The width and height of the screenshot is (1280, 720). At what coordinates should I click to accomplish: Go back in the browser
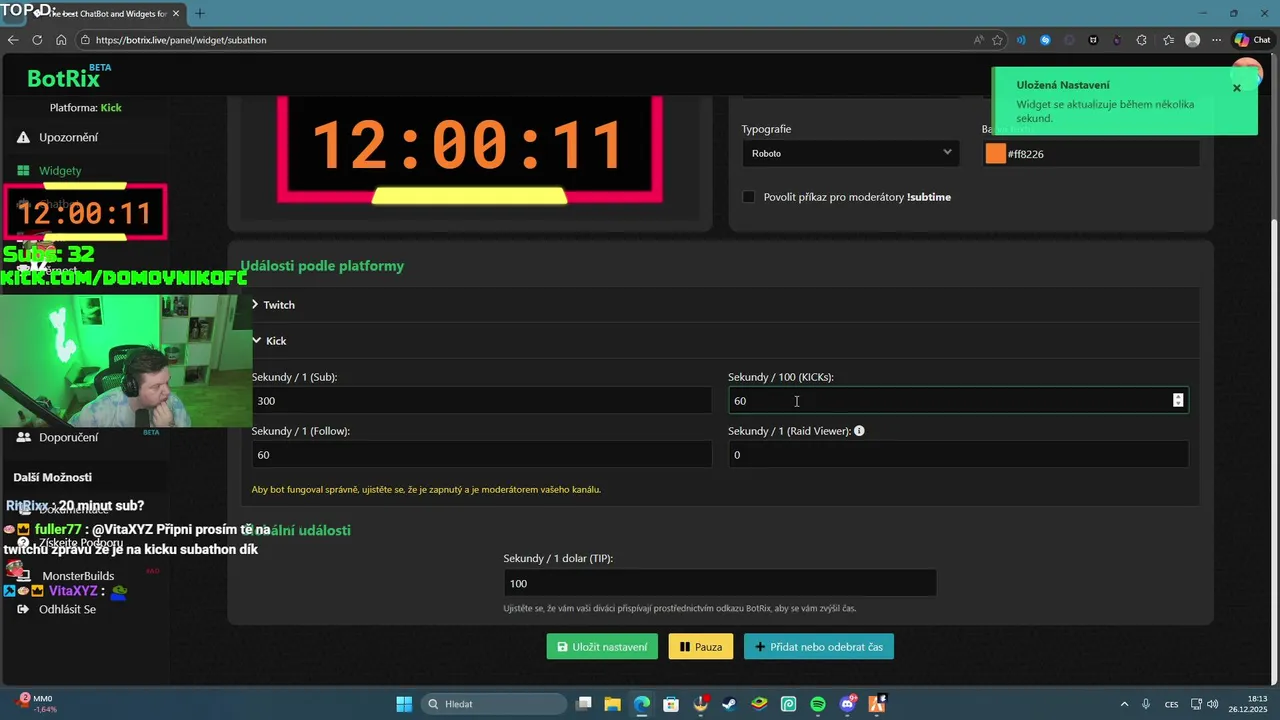point(13,40)
